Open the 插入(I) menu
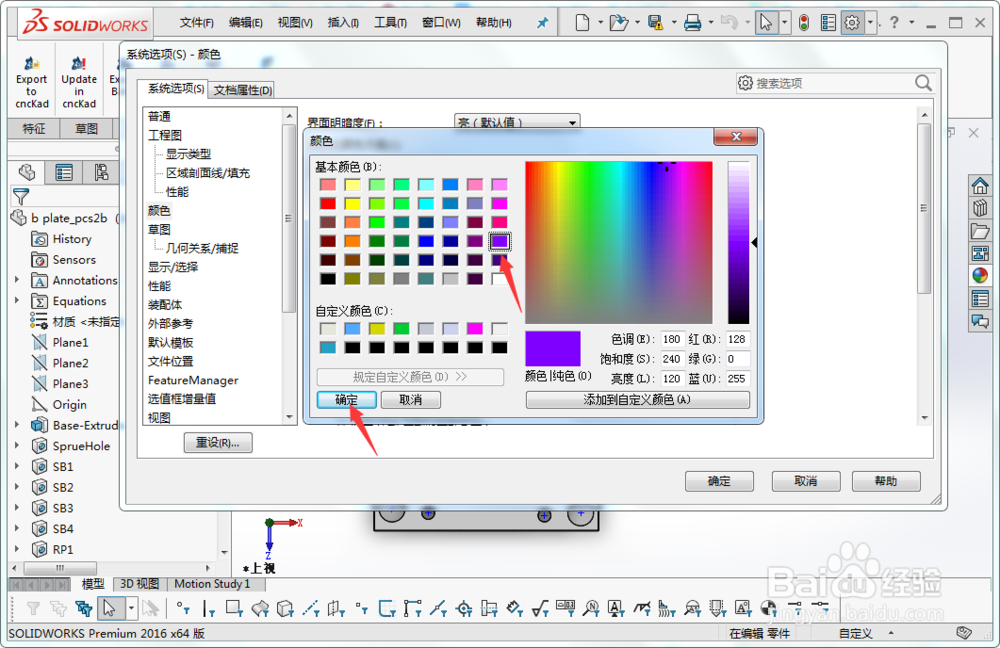The height and width of the screenshot is (648, 1000). pyautogui.click(x=343, y=23)
